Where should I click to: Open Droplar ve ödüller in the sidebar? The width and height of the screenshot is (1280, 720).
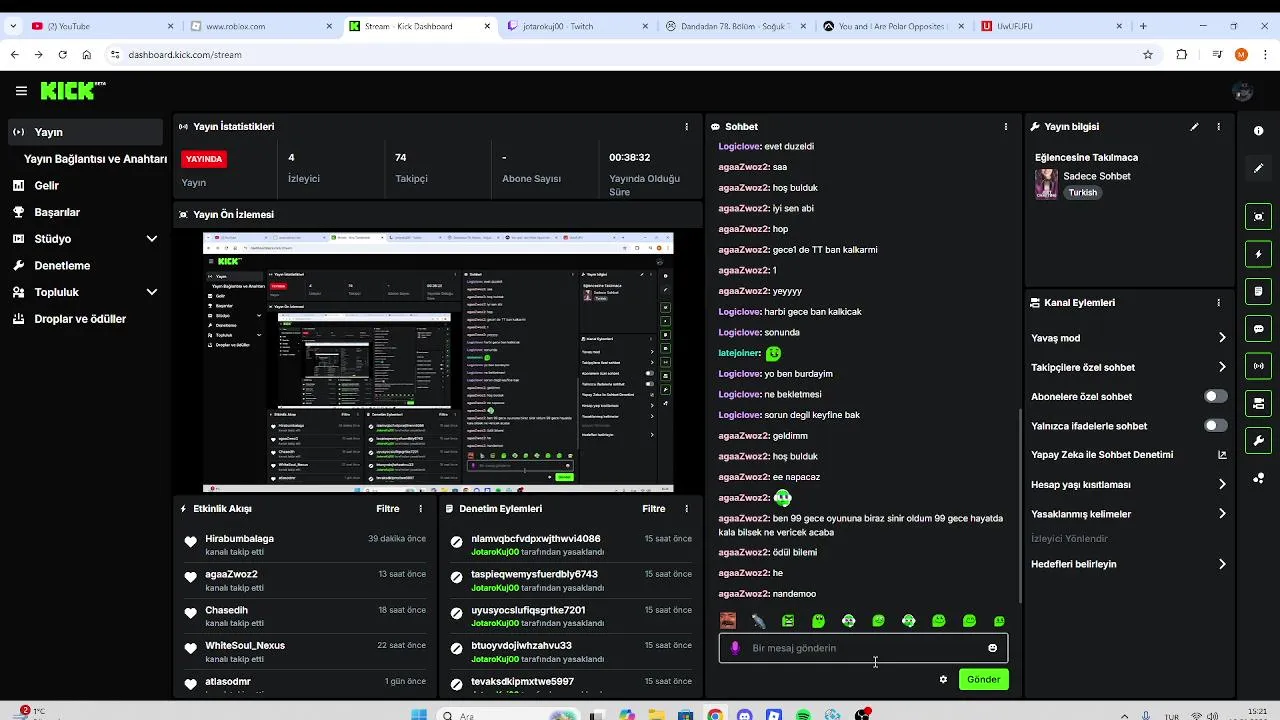coord(80,319)
